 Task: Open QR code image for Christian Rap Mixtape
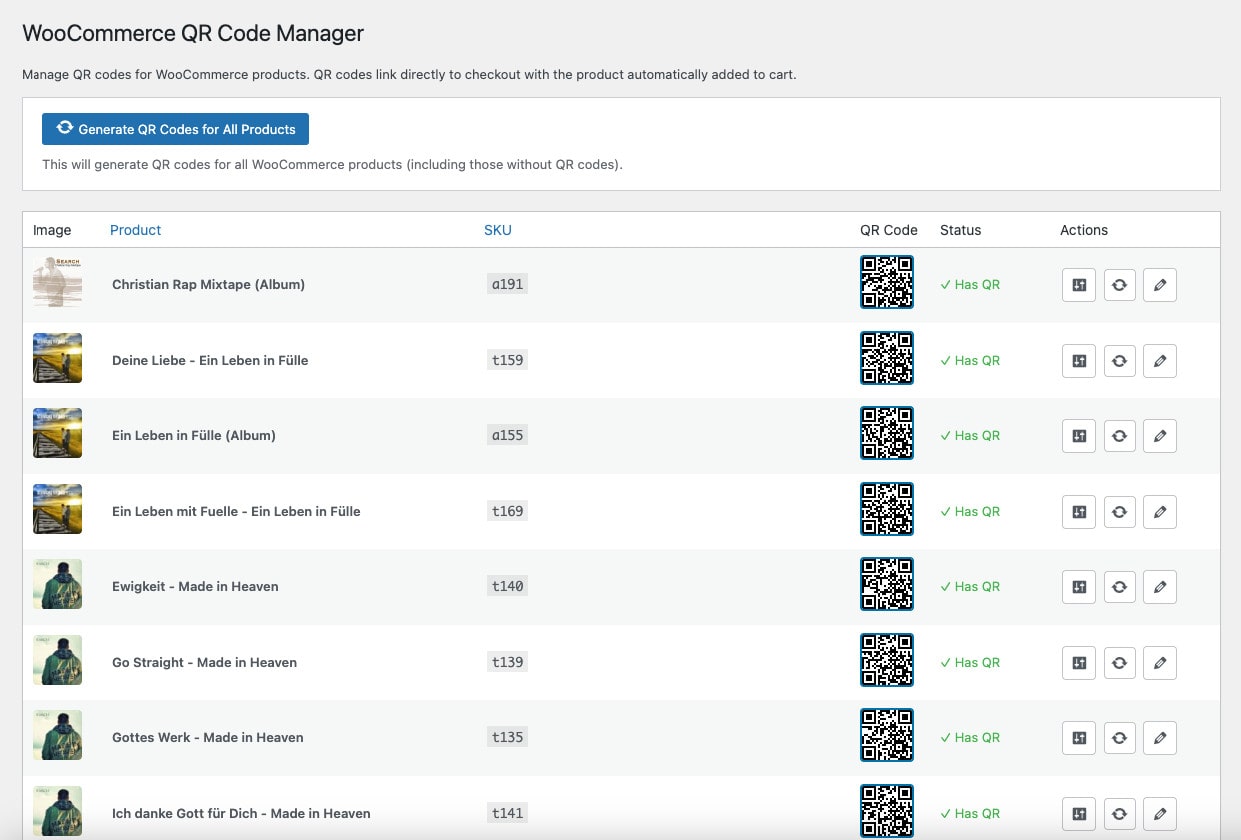(x=886, y=282)
